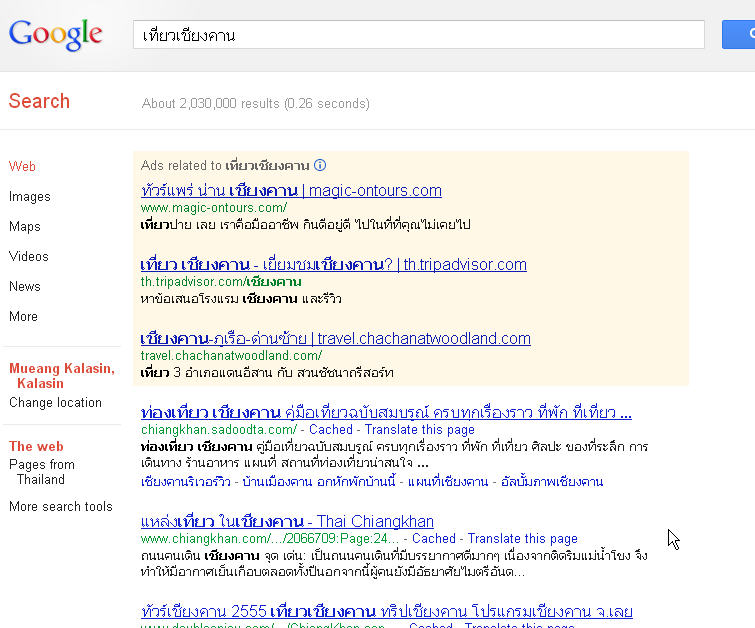Switch to News results

(x=25, y=287)
